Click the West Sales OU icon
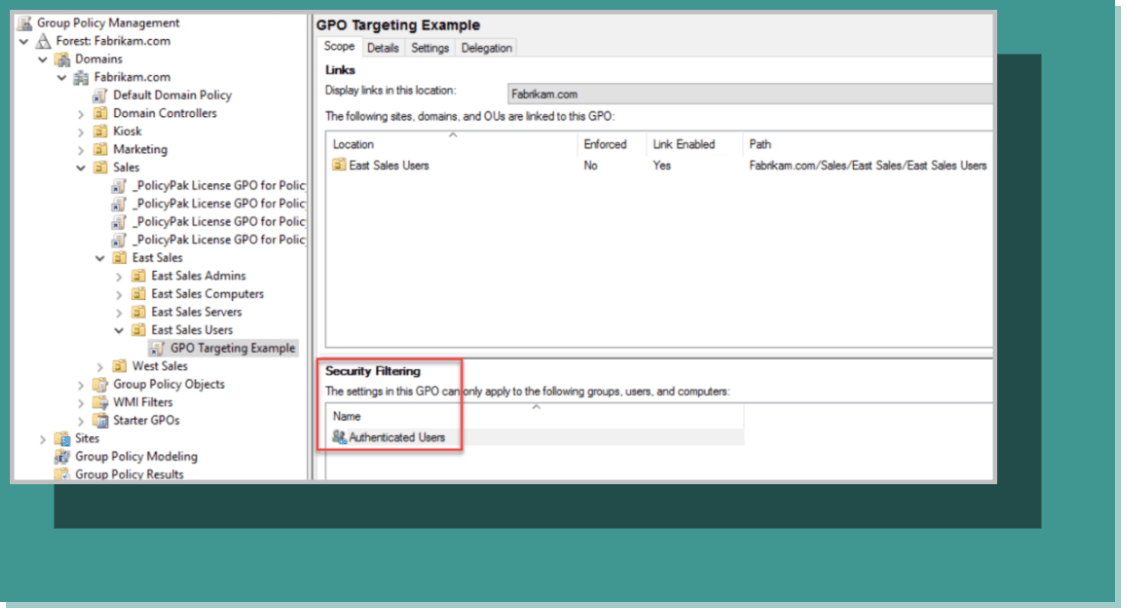 tap(120, 366)
